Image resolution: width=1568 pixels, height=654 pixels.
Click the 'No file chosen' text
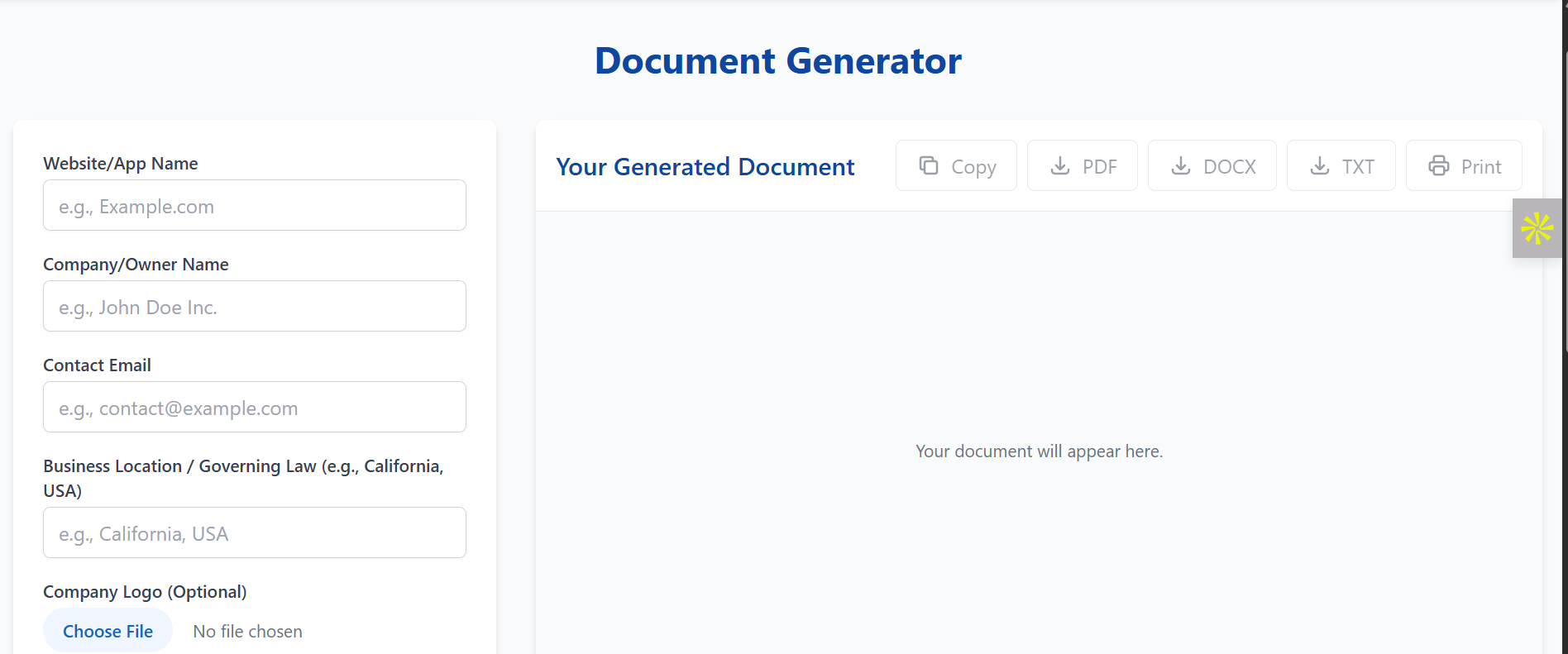tap(248, 632)
